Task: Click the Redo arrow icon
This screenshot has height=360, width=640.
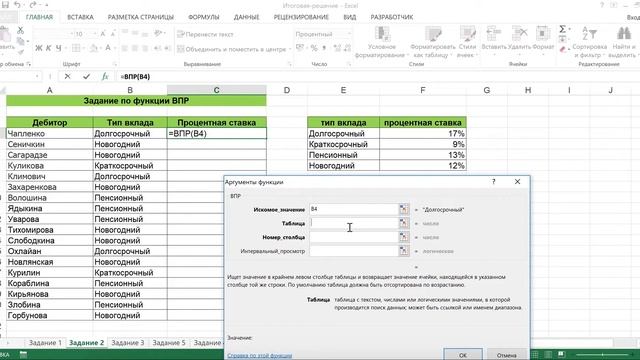Action: click(33, 5)
